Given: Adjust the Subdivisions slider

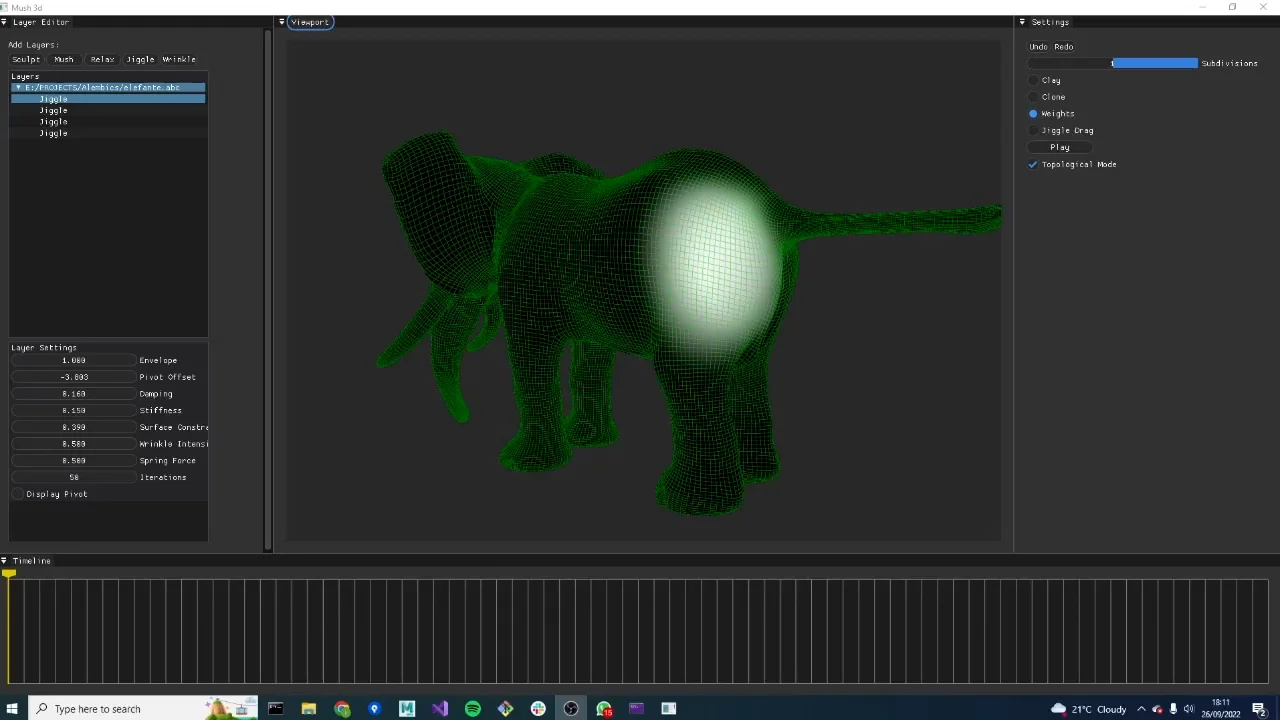Looking at the screenshot, I should coord(1113,63).
